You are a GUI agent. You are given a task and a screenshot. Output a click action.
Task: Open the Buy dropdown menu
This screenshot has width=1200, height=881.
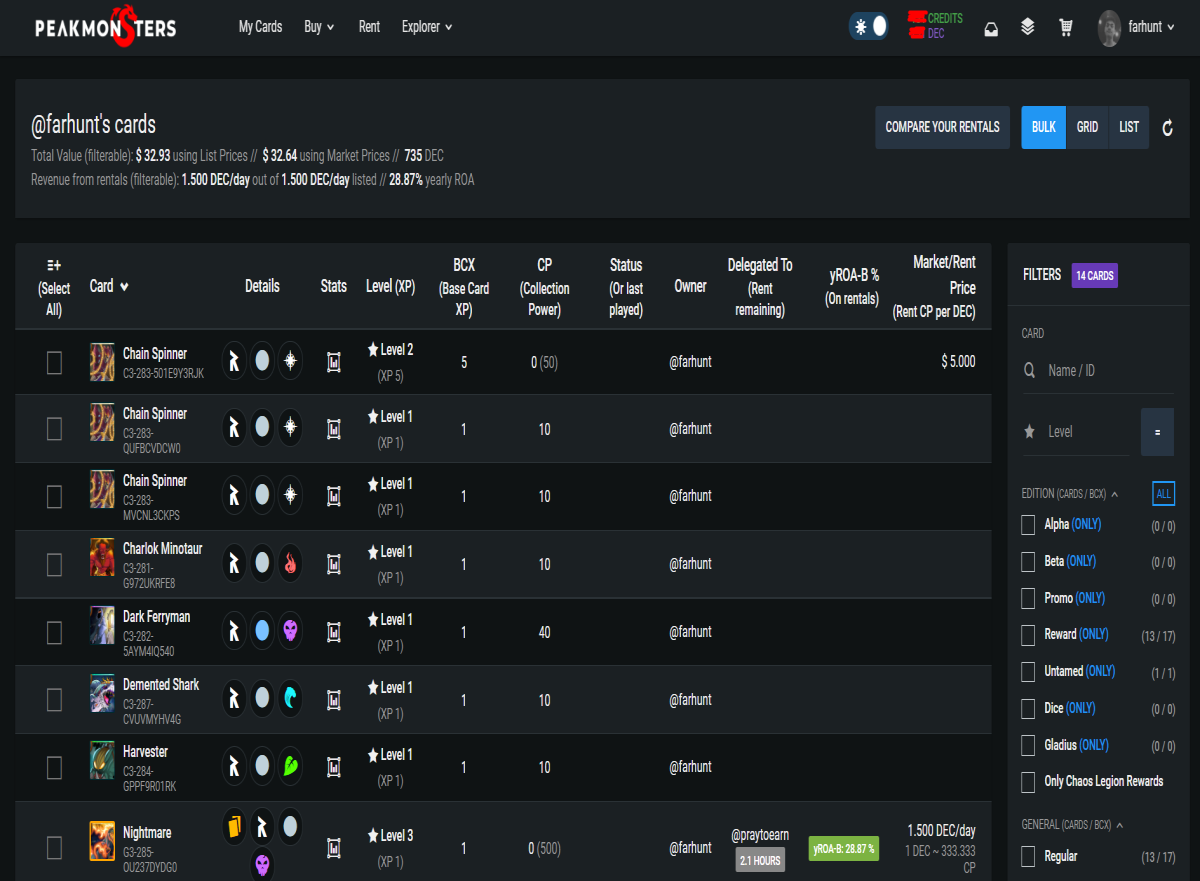[x=319, y=27]
